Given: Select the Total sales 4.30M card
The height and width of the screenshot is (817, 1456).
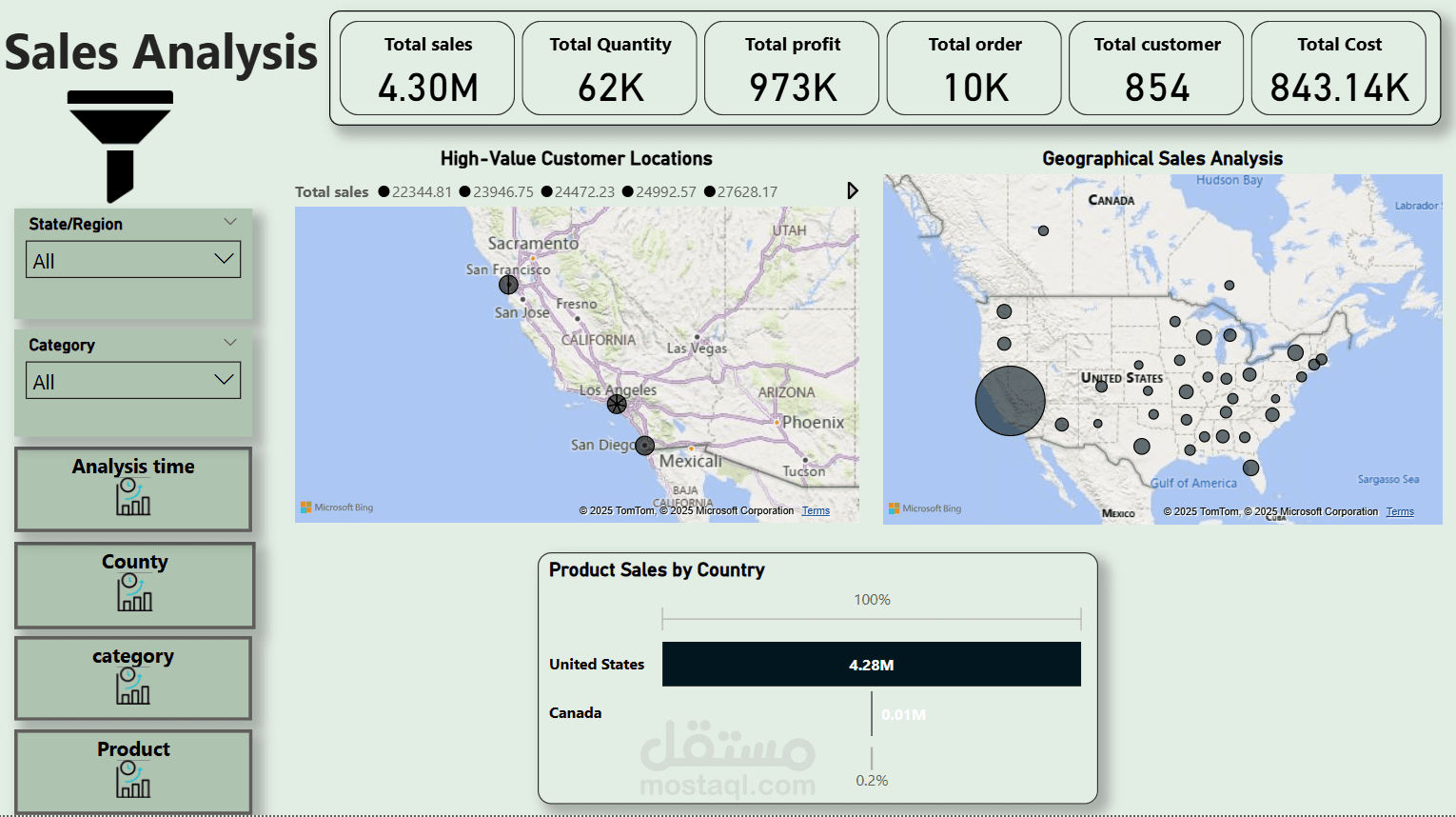Looking at the screenshot, I should pos(427,69).
